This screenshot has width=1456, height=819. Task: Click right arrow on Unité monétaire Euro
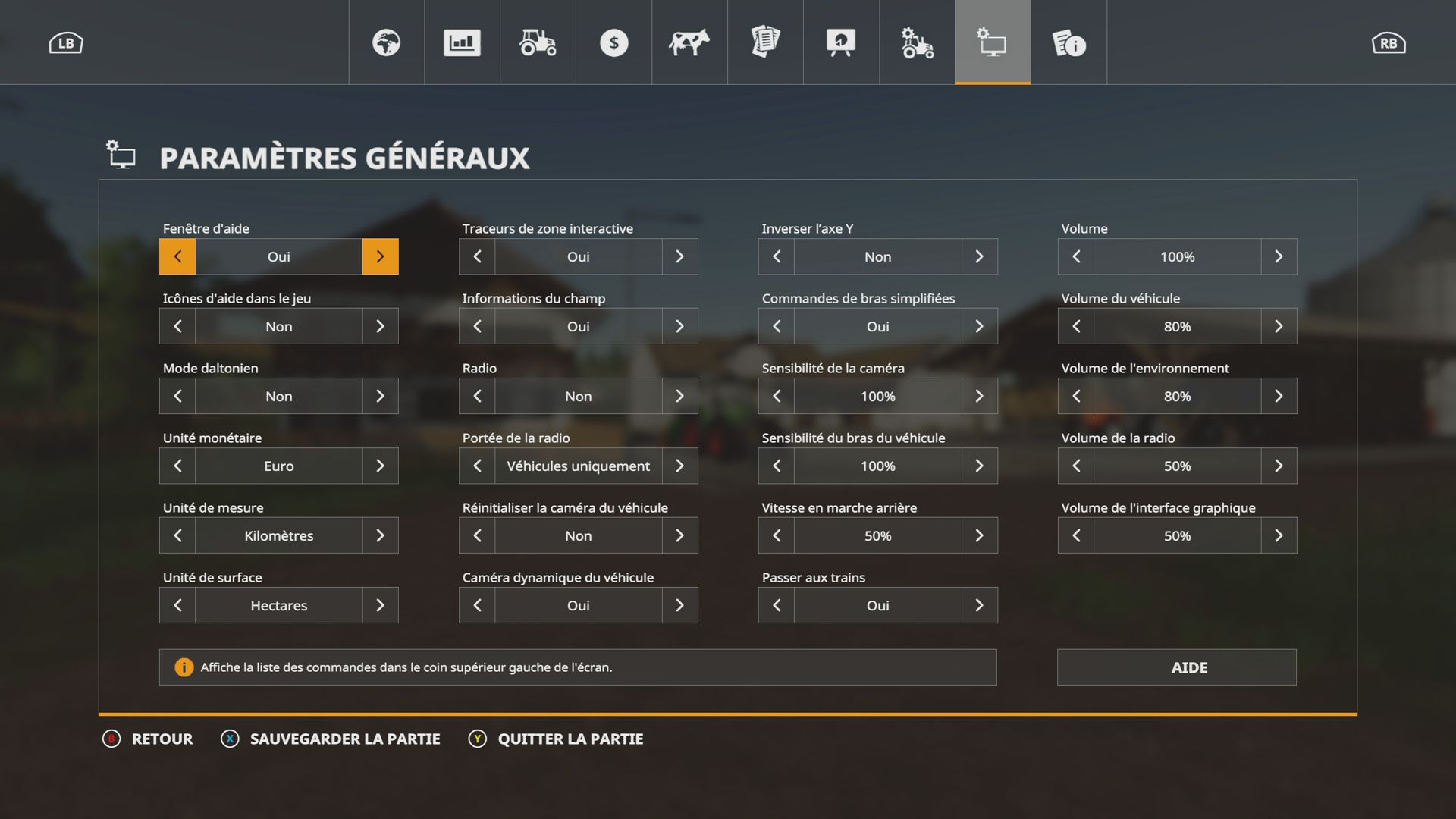click(x=380, y=466)
